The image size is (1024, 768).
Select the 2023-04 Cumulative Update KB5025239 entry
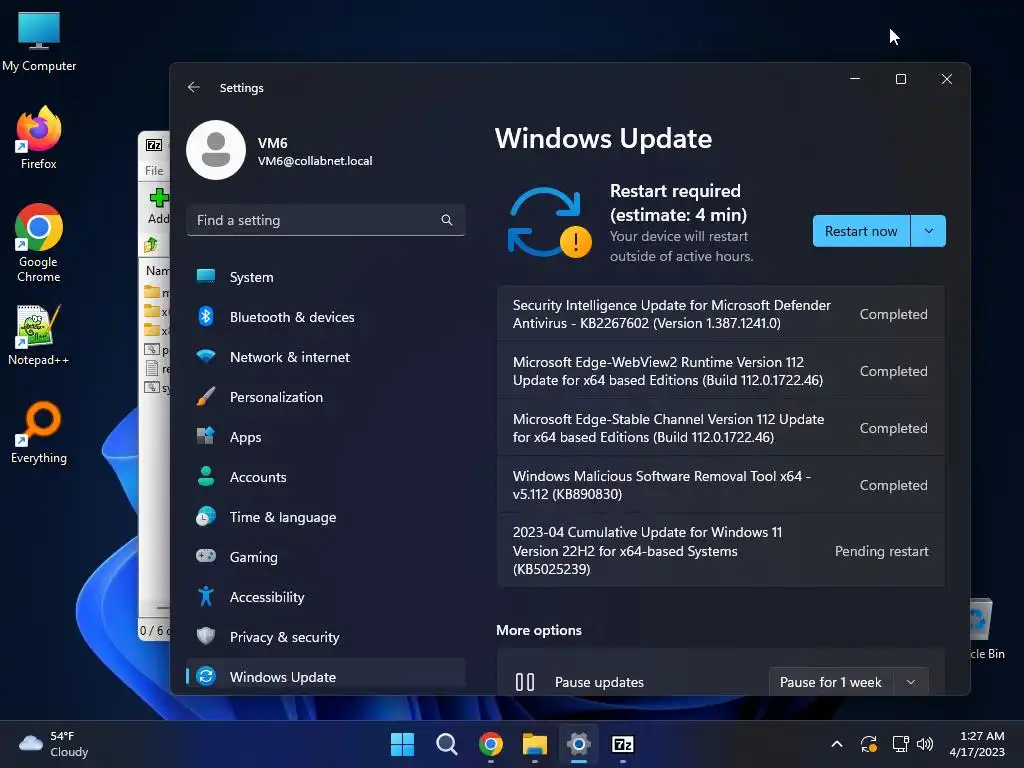click(721, 551)
